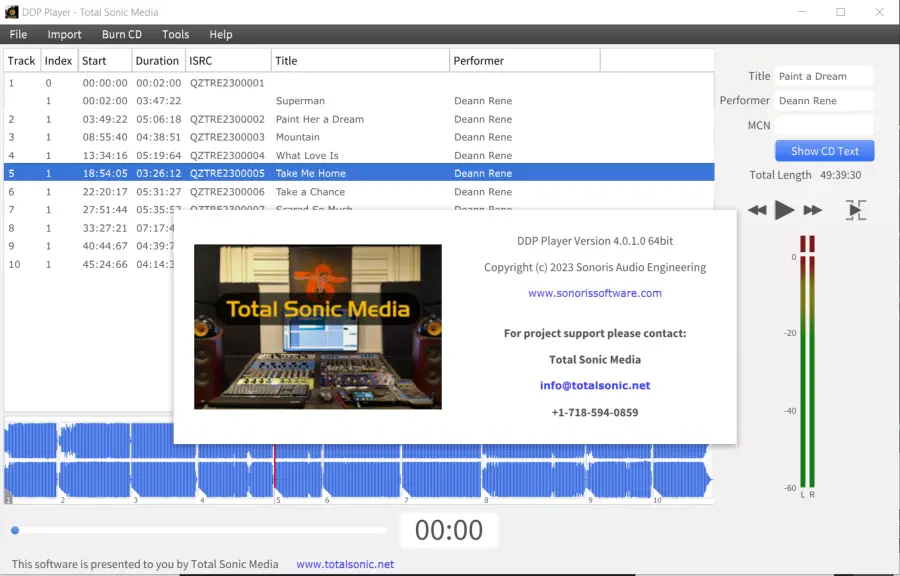The height and width of the screenshot is (576, 900).
Task: Click the Total Sonic Media studio image
Action: [x=317, y=326]
